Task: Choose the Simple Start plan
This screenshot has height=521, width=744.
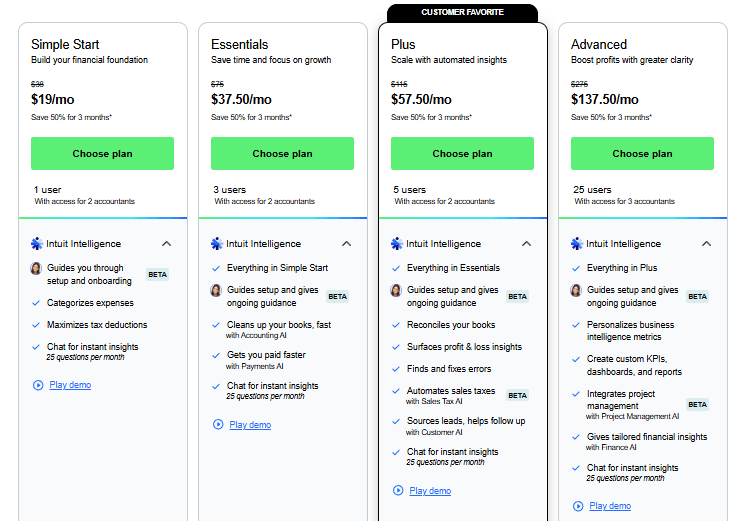Action: point(102,153)
